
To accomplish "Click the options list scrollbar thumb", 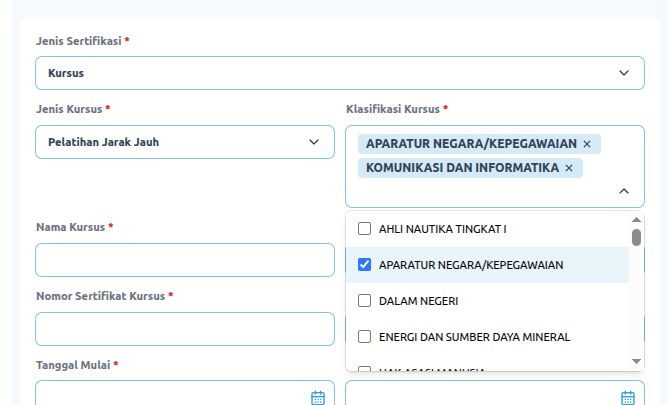I will 636,237.
